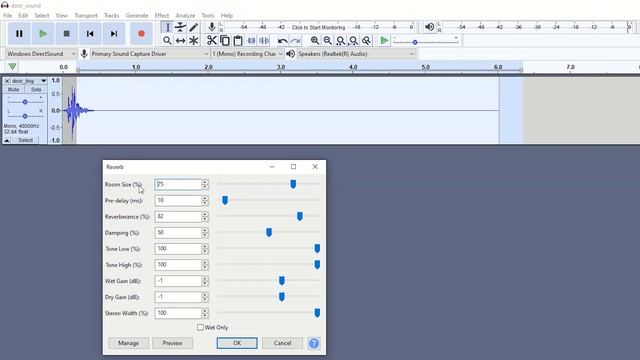The height and width of the screenshot is (360, 640).
Task: Click the Room Size slider handle
Action: [x=293, y=184]
